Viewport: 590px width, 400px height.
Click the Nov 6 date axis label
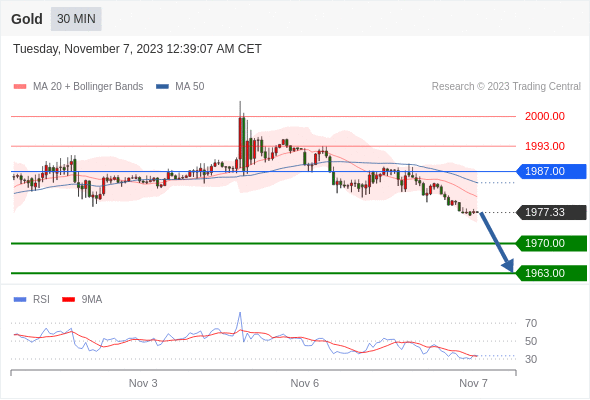click(304, 383)
